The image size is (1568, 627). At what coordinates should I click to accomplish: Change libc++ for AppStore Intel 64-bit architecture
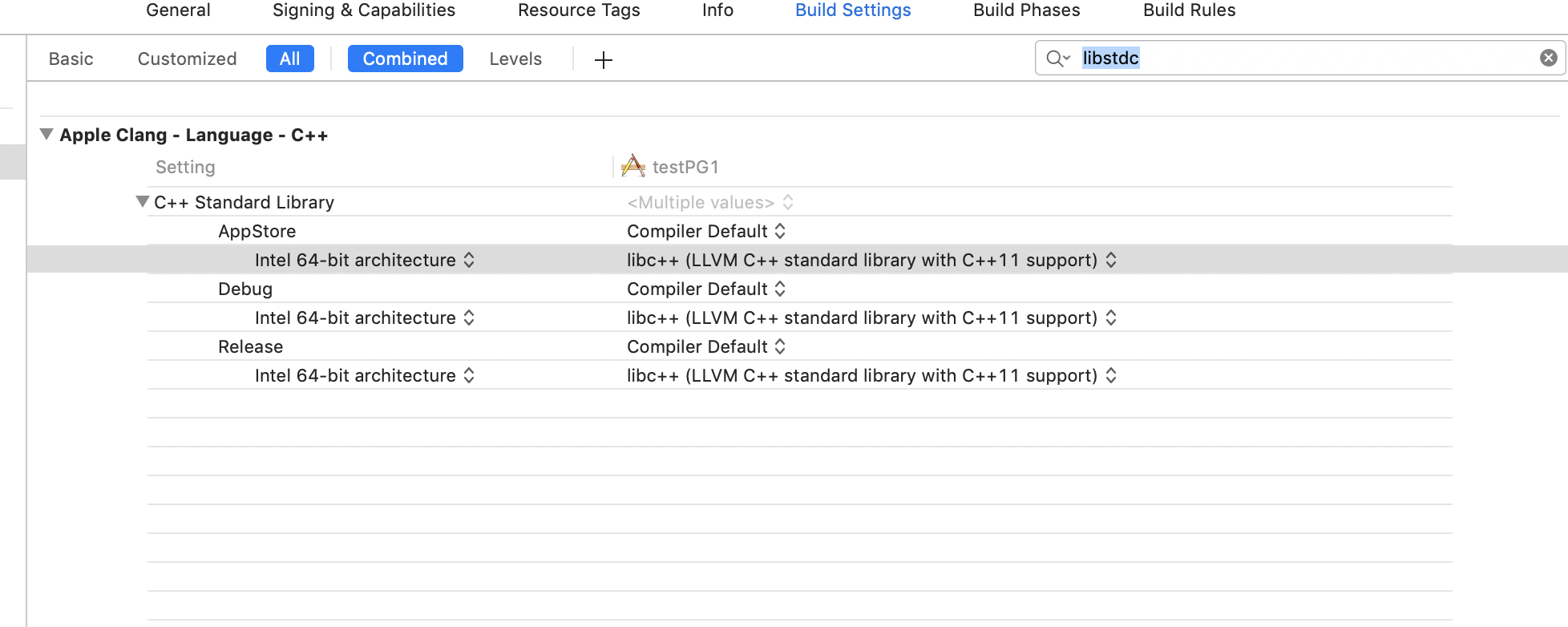1111,260
